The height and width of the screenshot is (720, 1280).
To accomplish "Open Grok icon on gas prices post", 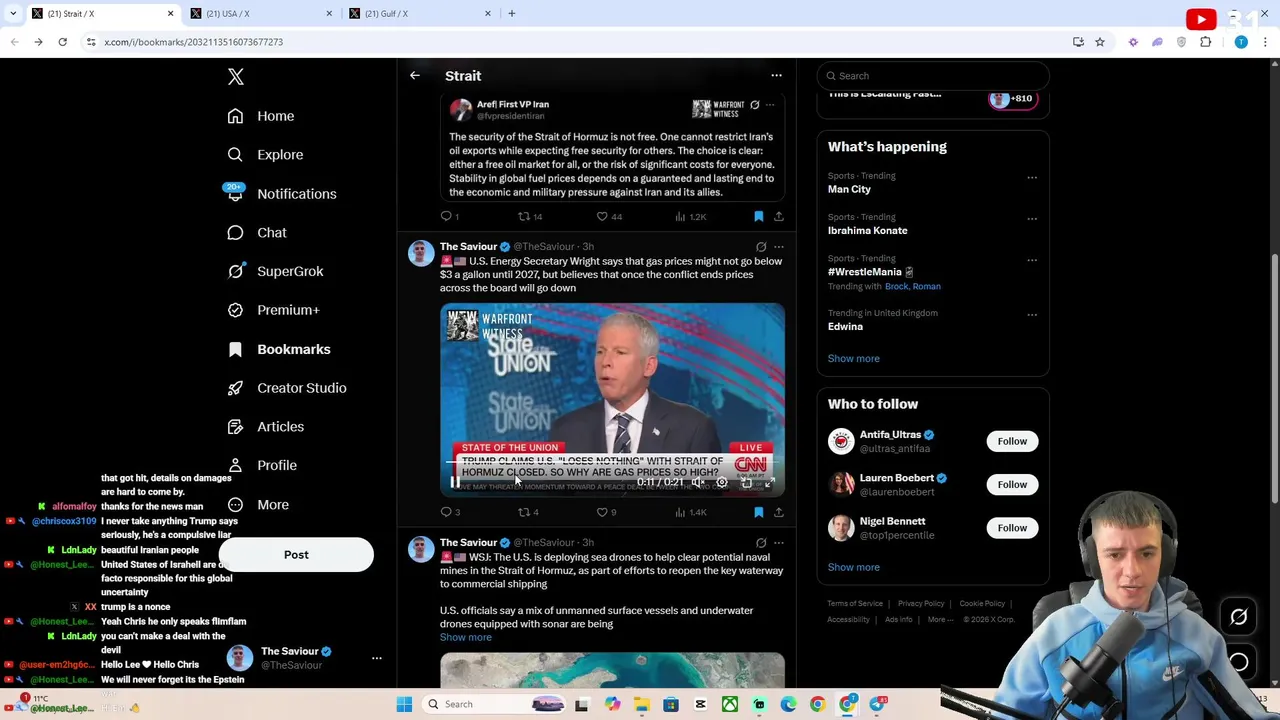I will (x=761, y=247).
